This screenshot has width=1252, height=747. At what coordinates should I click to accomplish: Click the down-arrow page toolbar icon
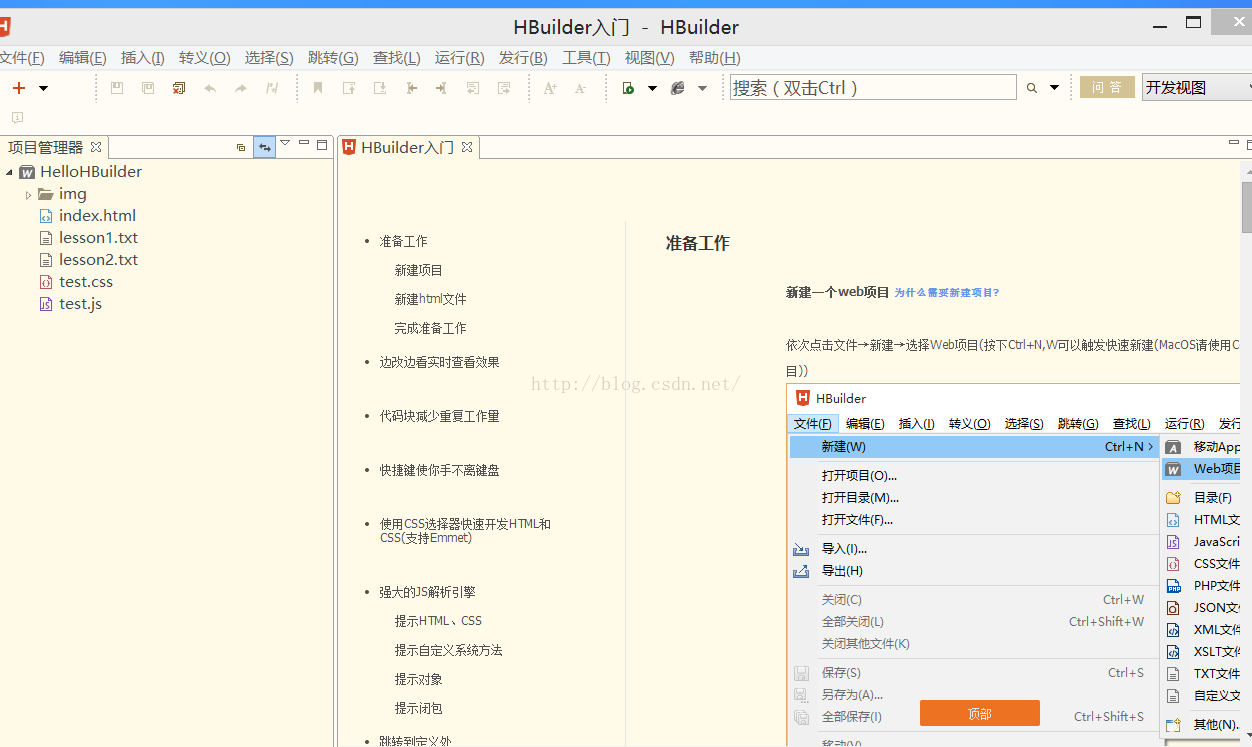click(380, 88)
